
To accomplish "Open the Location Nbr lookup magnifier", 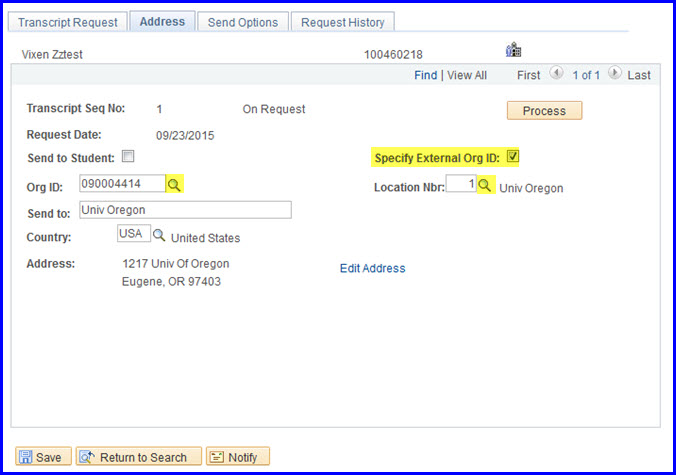I will tap(485, 186).
